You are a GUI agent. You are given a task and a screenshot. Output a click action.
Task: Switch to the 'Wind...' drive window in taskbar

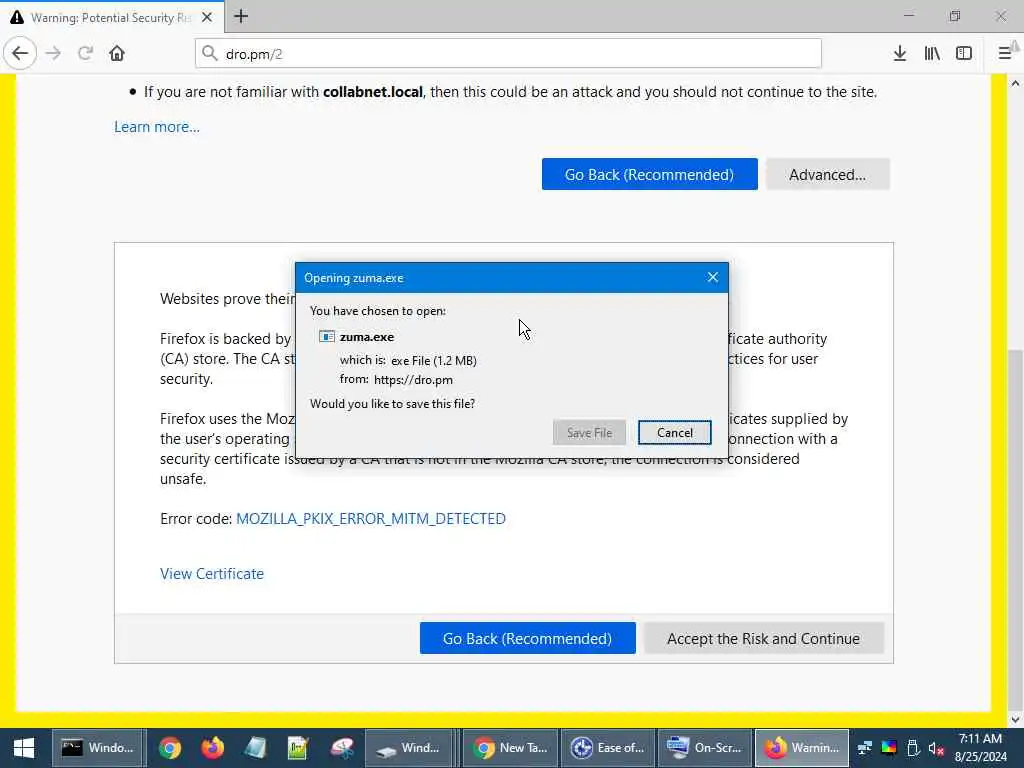pos(410,748)
